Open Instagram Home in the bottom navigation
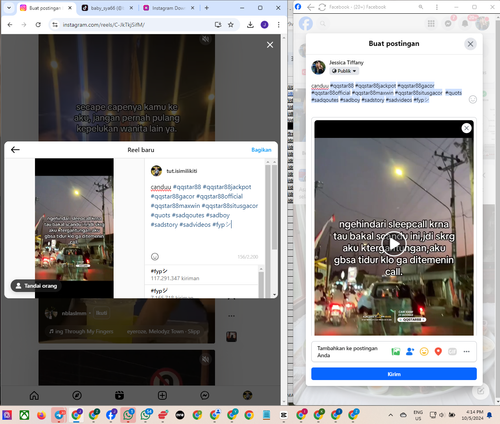 [34, 395]
